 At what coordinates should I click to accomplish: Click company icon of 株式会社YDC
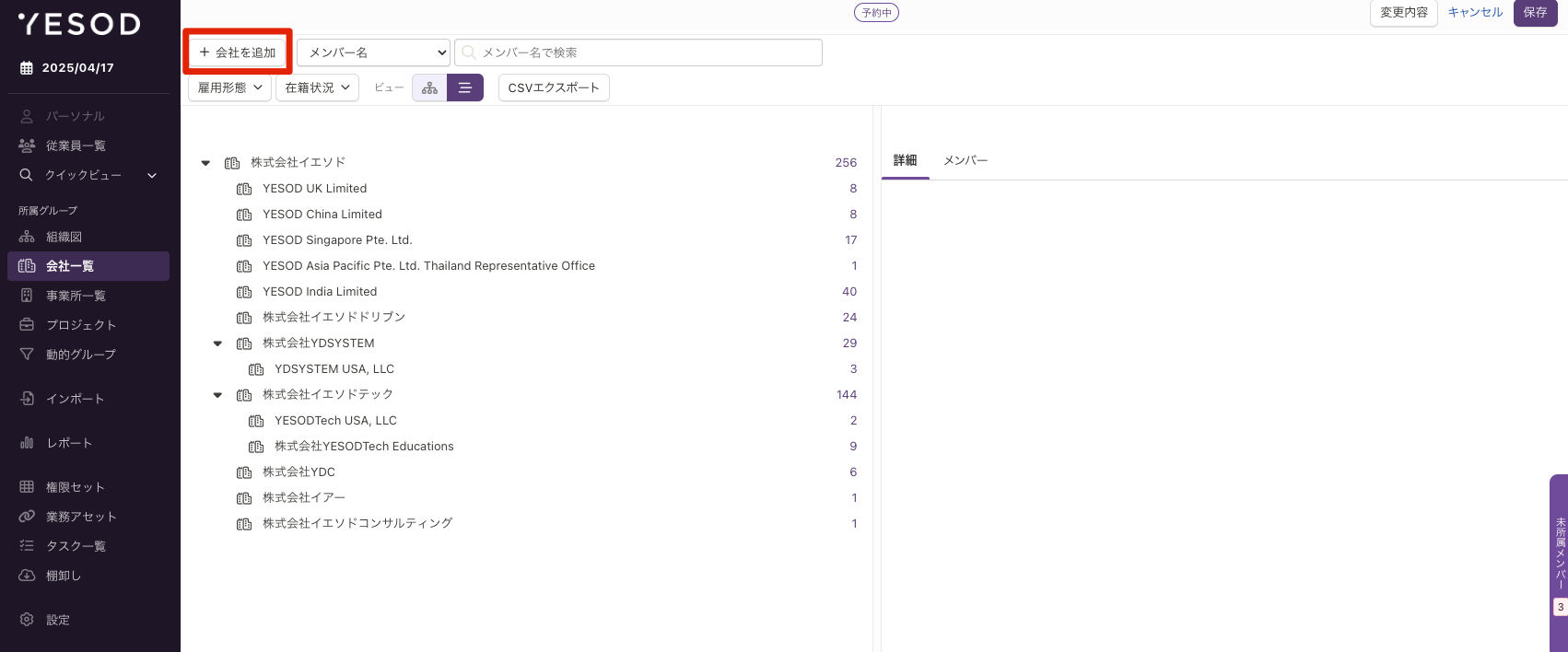[x=244, y=472]
